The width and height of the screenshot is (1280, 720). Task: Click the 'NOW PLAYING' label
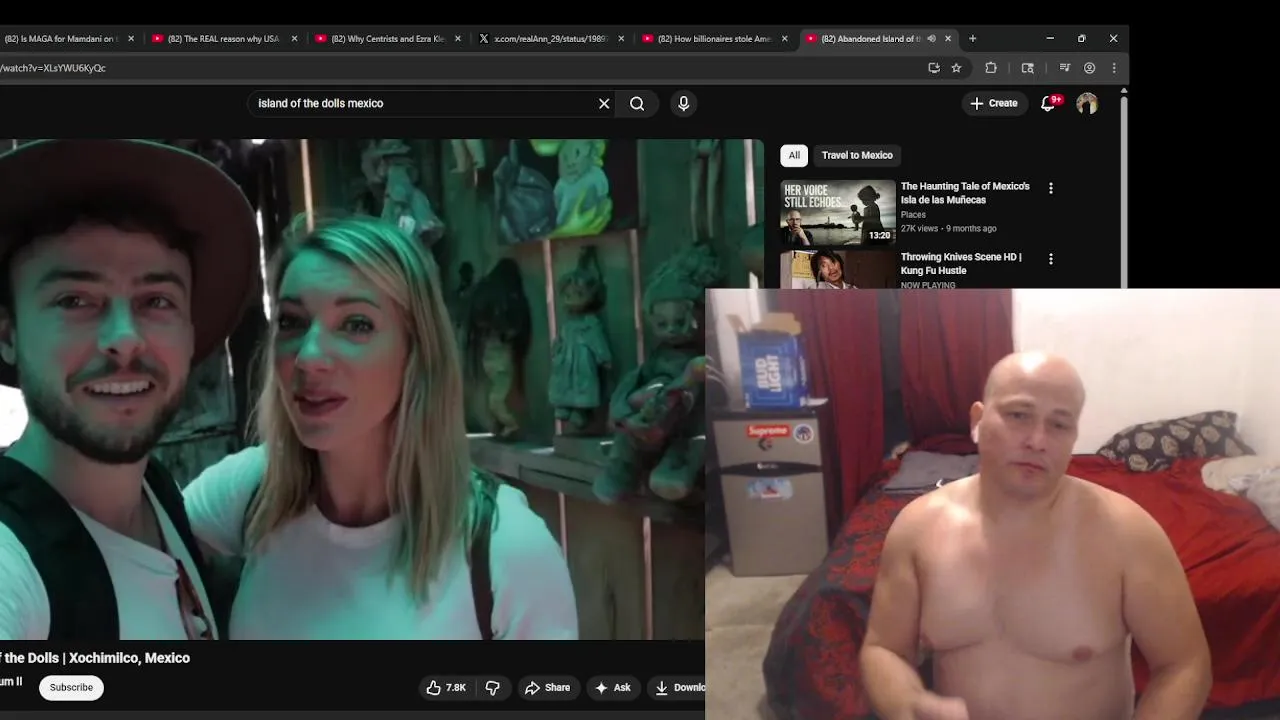[x=928, y=285]
